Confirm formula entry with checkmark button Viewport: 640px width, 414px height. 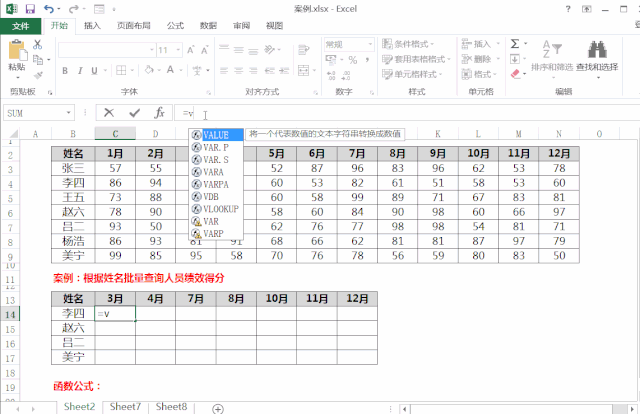[134, 113]
